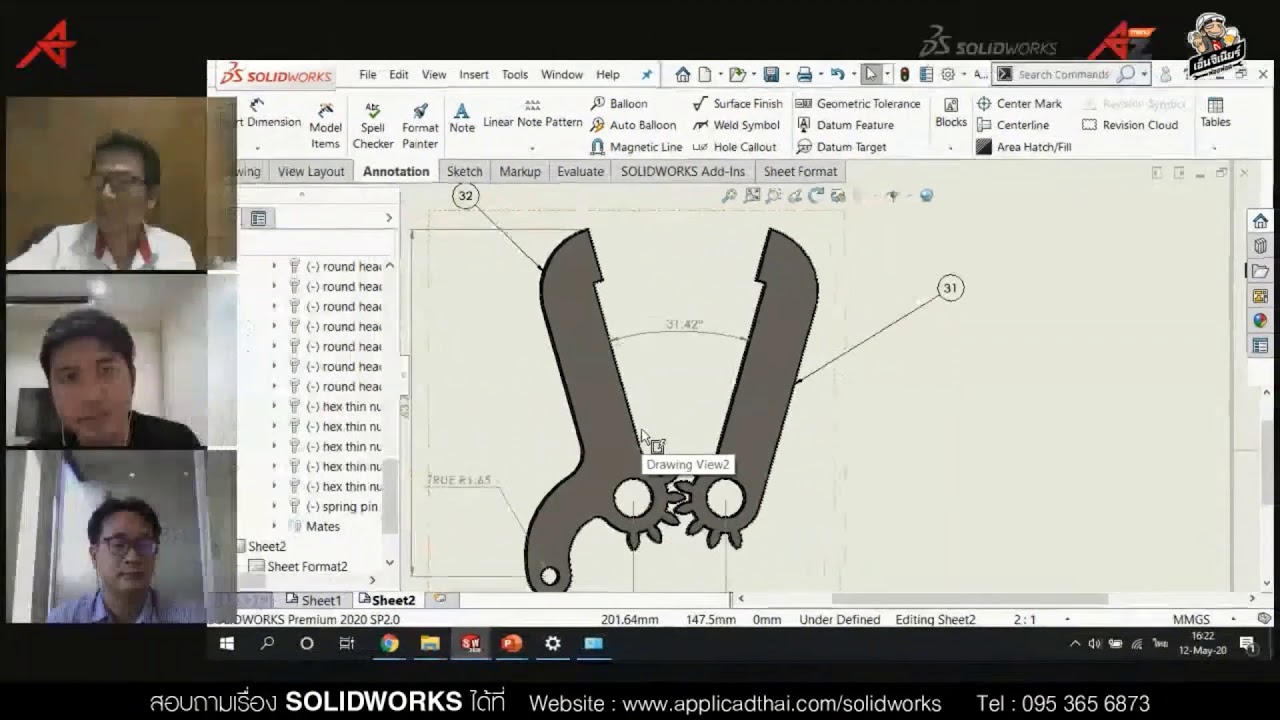
Task: Expand the Linear Note Pattern dropdown arrow
Action: (x=533, y=147)
